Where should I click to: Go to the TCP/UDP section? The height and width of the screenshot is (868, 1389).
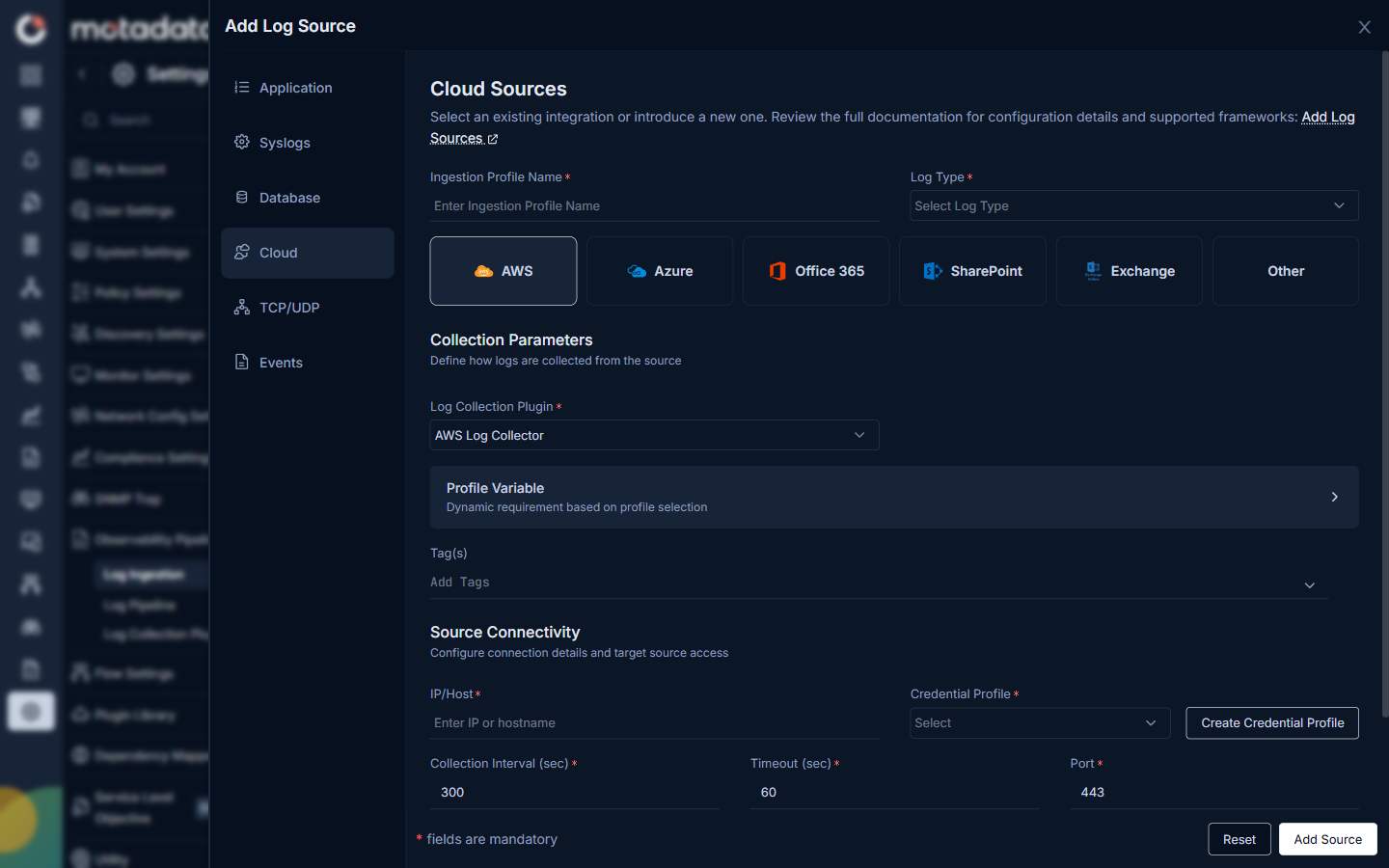click(x=307, y=308)
